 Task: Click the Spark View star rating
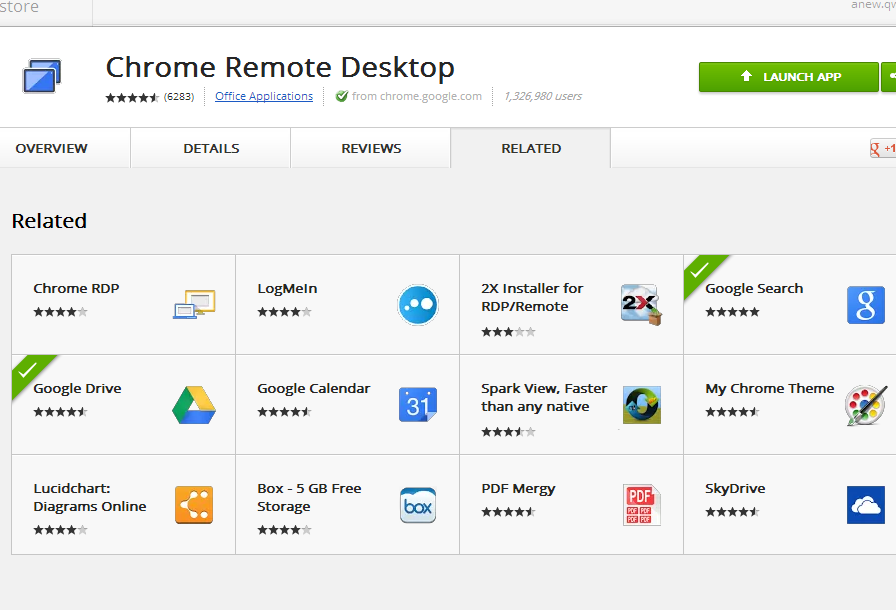coord(508,432)
